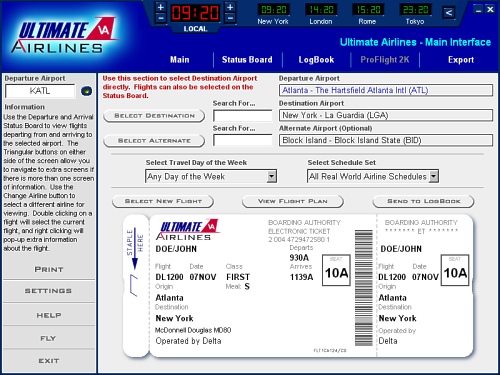
Task: Open Settings from the left sidebar
Action: [x=49, y=291]
